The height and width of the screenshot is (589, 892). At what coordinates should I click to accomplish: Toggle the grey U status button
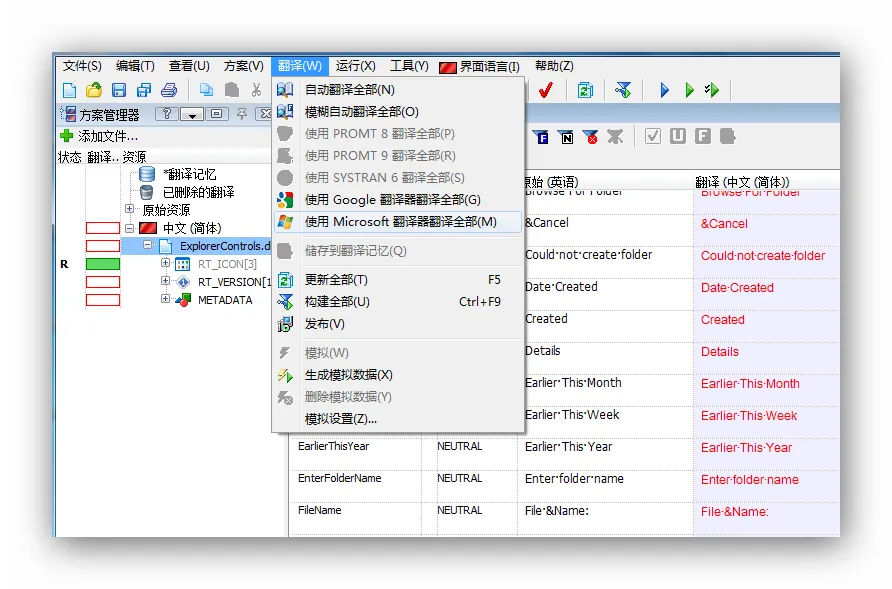click(x=678, y=136)
